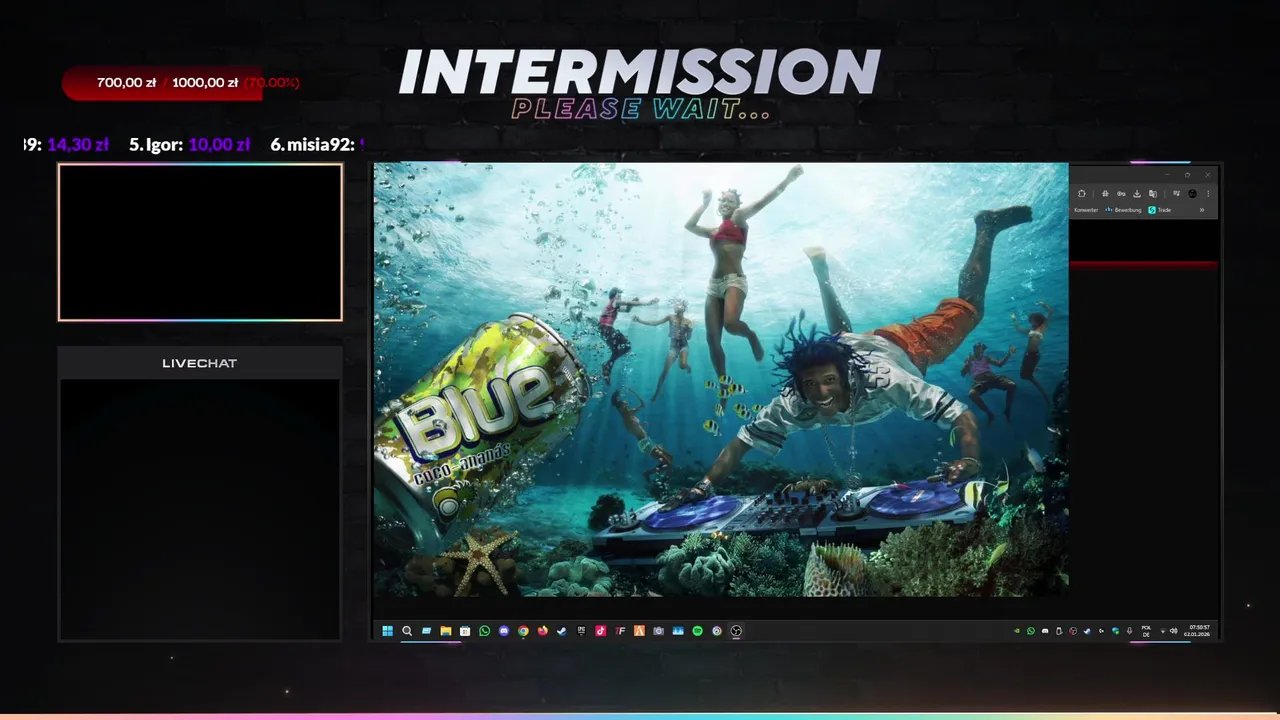The image size is (1280, 720).
Task: Click Steam icon in system tray
Action: pos(1087,631)
